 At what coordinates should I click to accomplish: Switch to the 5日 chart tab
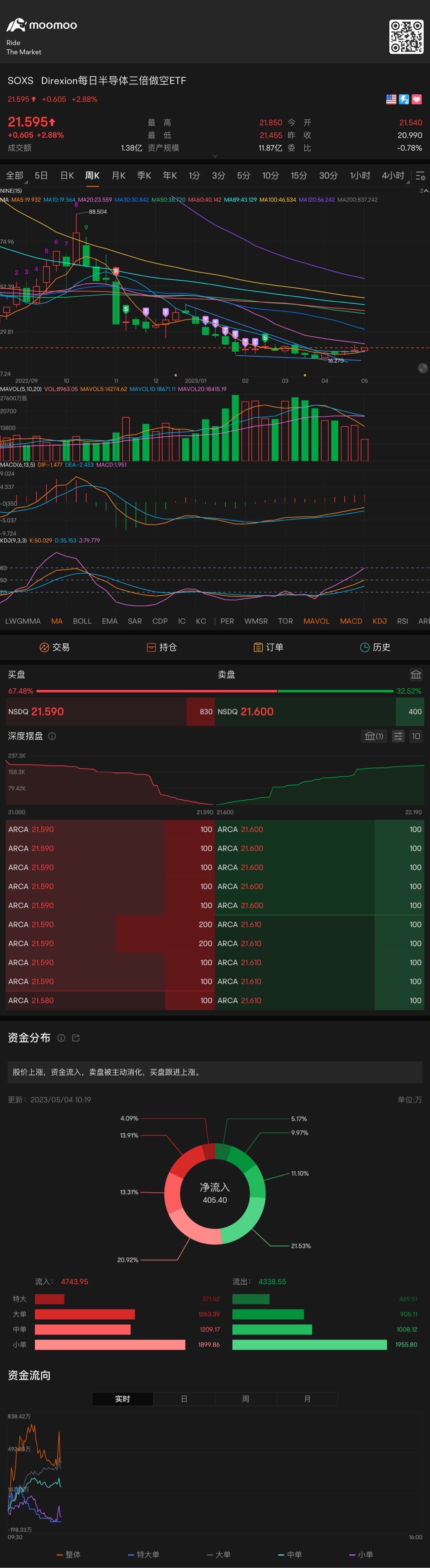(x=41, y=175)
